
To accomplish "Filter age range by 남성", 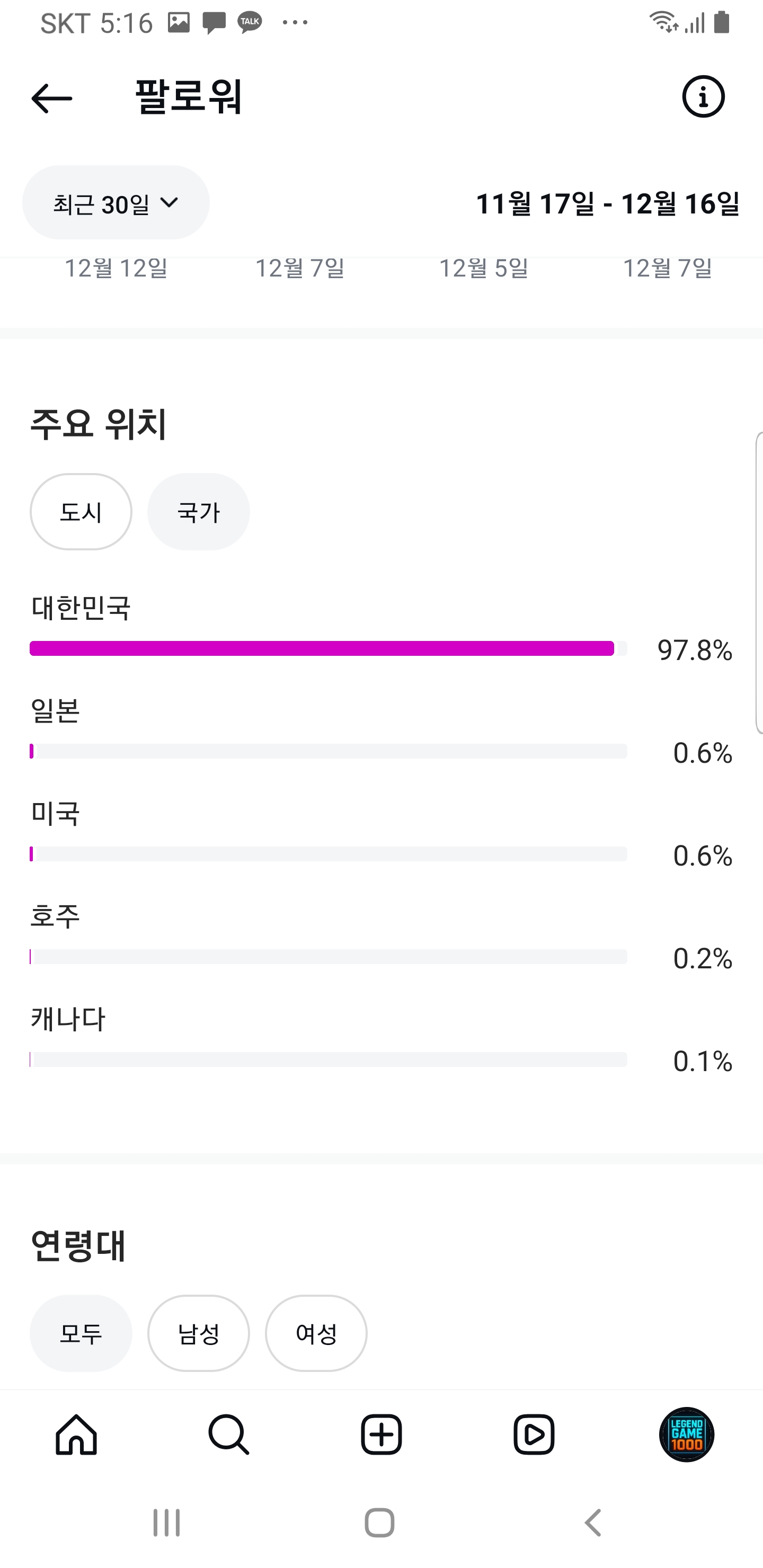I will [x=199, y=1333].
